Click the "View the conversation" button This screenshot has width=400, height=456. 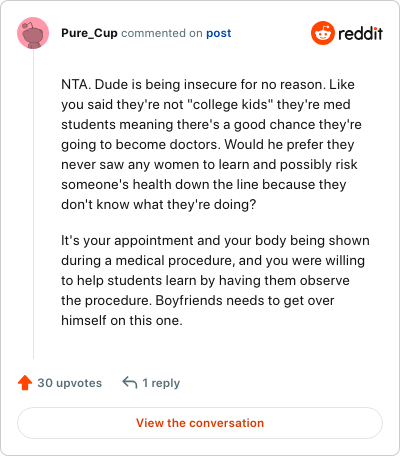coord(200,423)
